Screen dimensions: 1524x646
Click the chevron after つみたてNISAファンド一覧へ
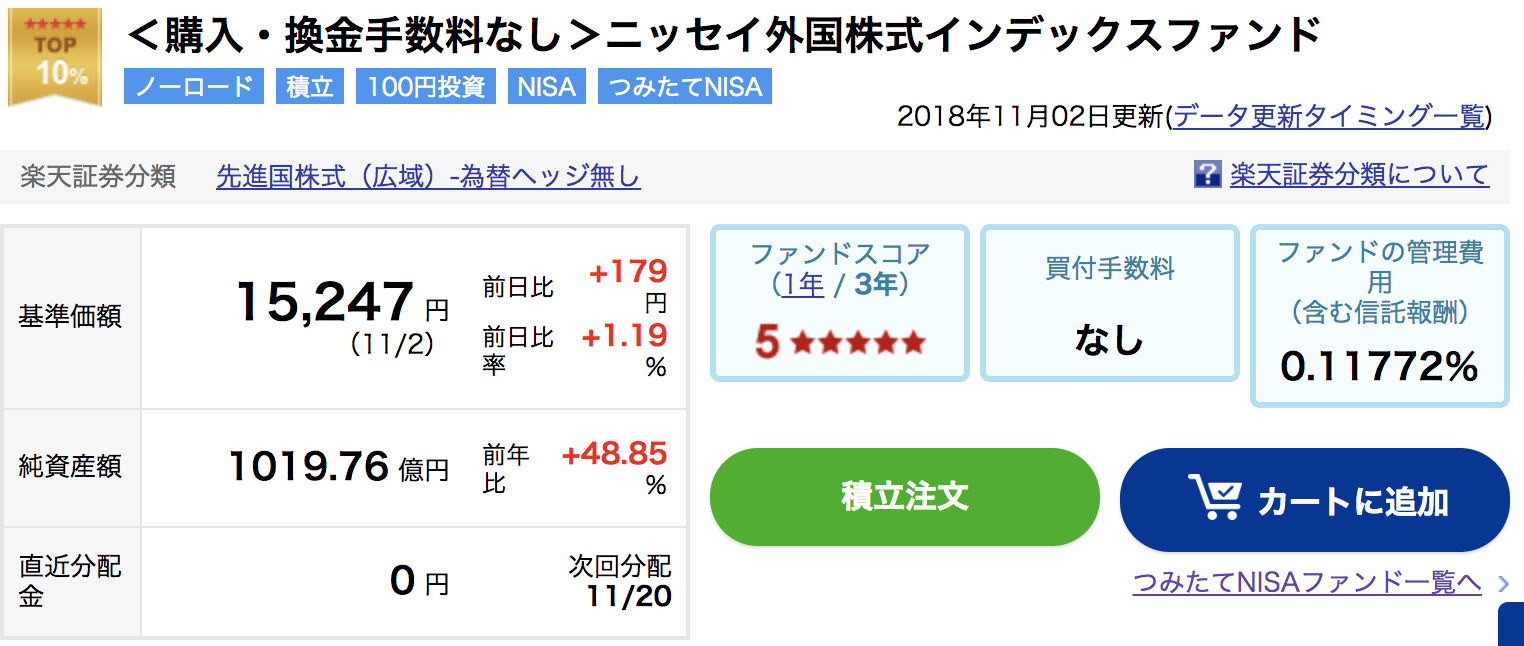[1503, 584]
